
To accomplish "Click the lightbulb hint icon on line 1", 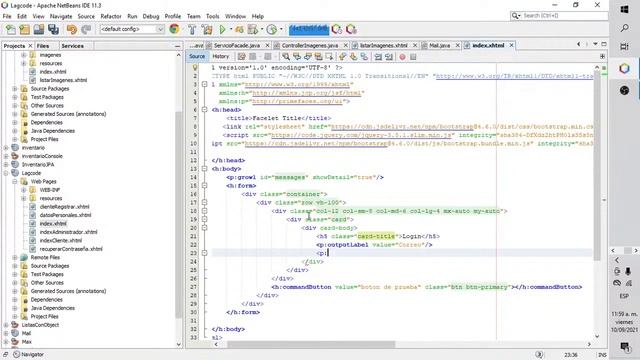I will click(195, 67).
